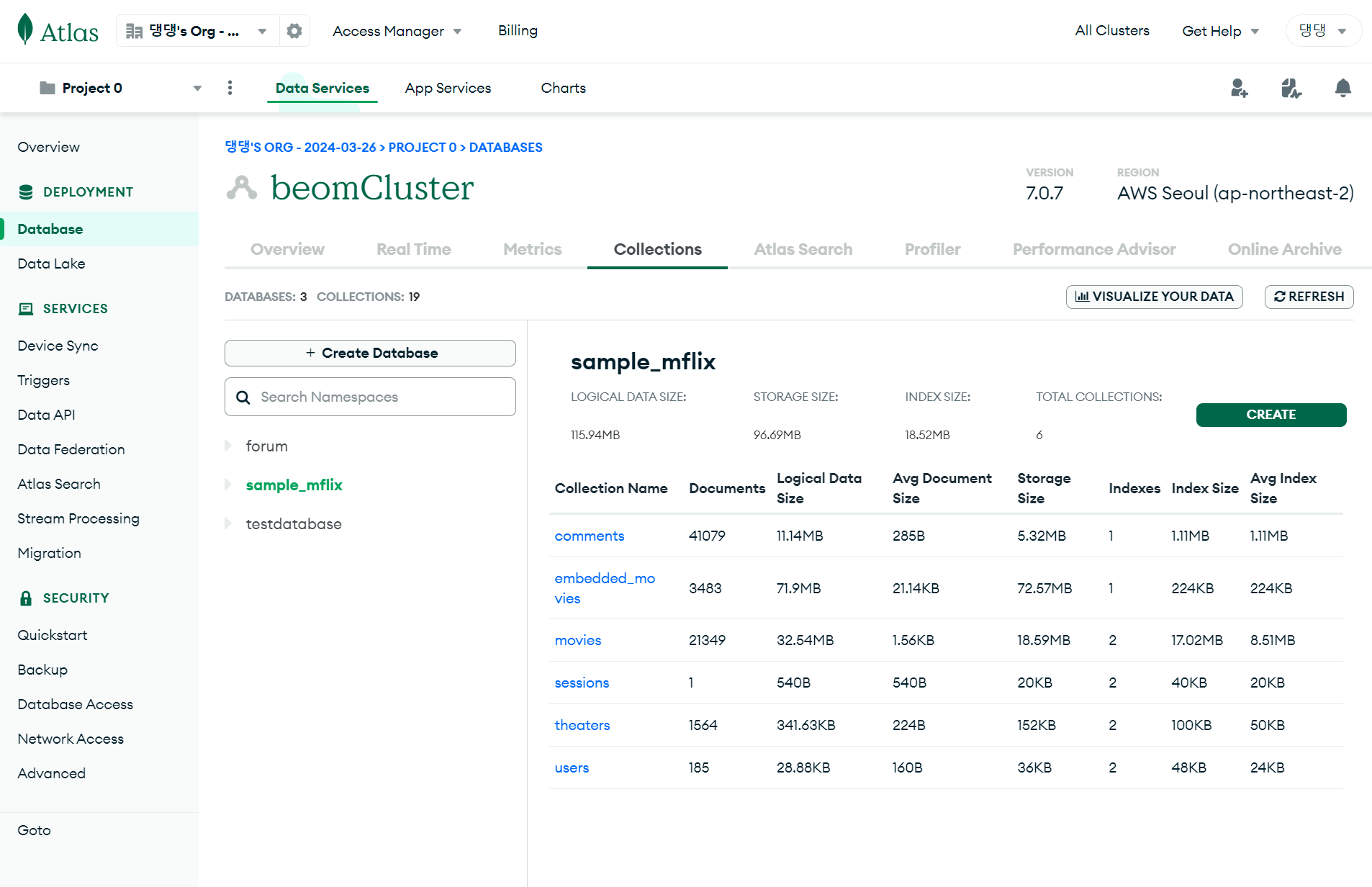The image size is (1372, 887).
Task: Click the organization breadcrumb link
Action: click(x=300, y=148)
